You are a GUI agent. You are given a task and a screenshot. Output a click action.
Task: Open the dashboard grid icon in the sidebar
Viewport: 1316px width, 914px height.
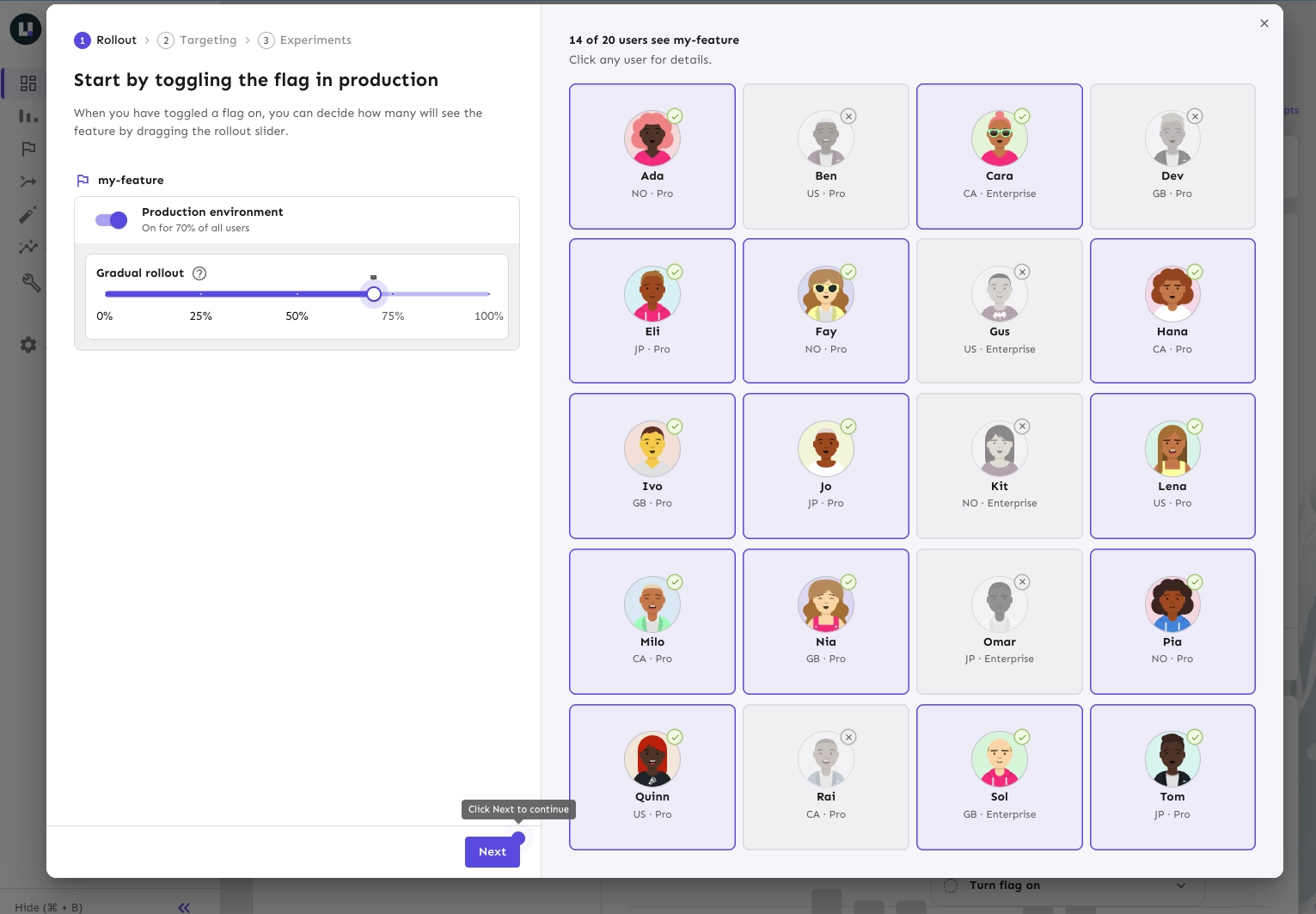28,83
